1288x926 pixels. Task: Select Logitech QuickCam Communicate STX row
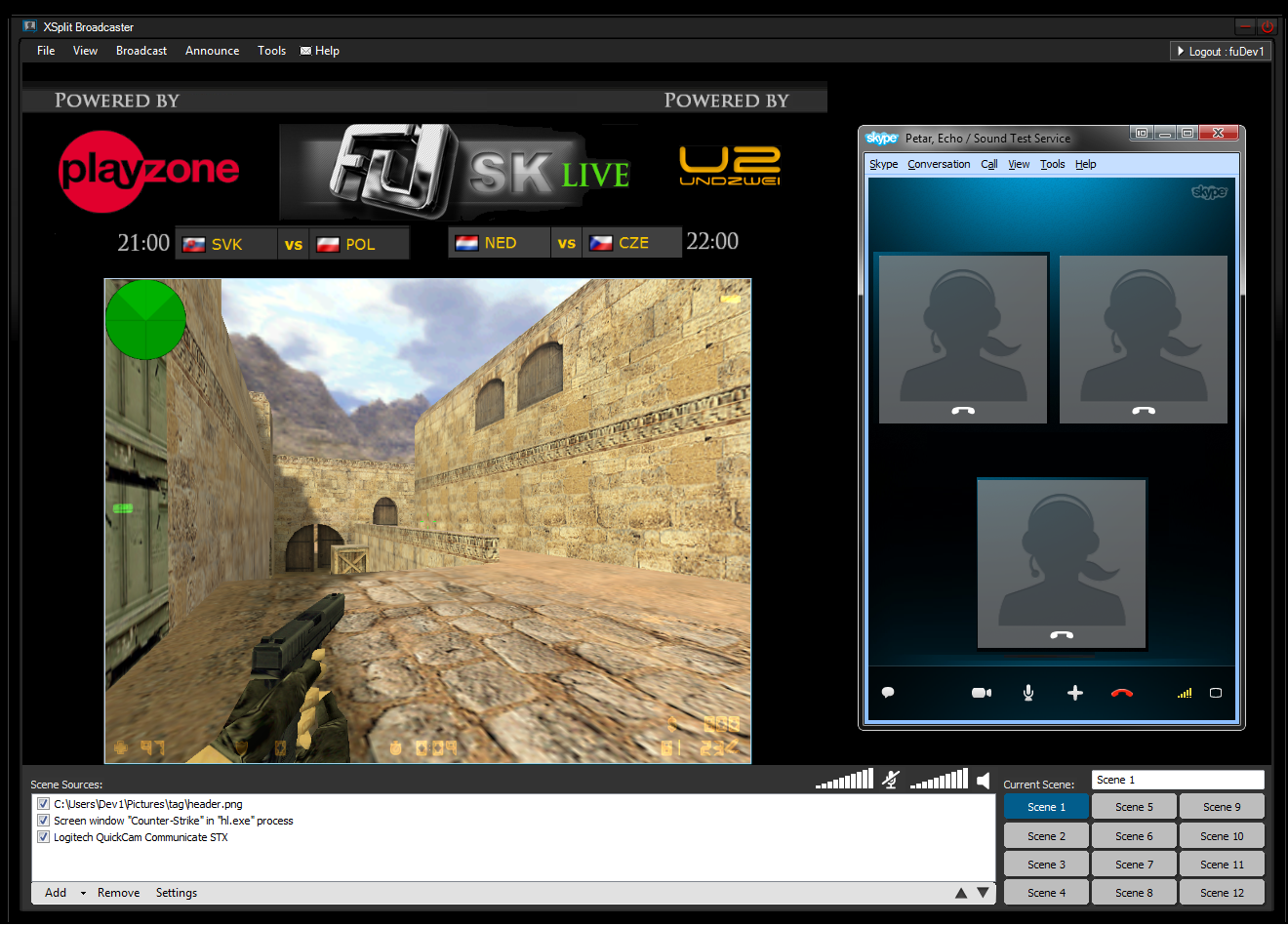[x=141, y=837]
